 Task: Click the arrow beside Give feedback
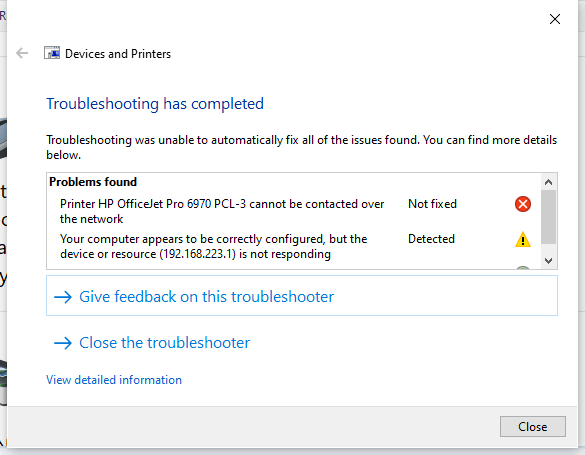coord(63,297)
